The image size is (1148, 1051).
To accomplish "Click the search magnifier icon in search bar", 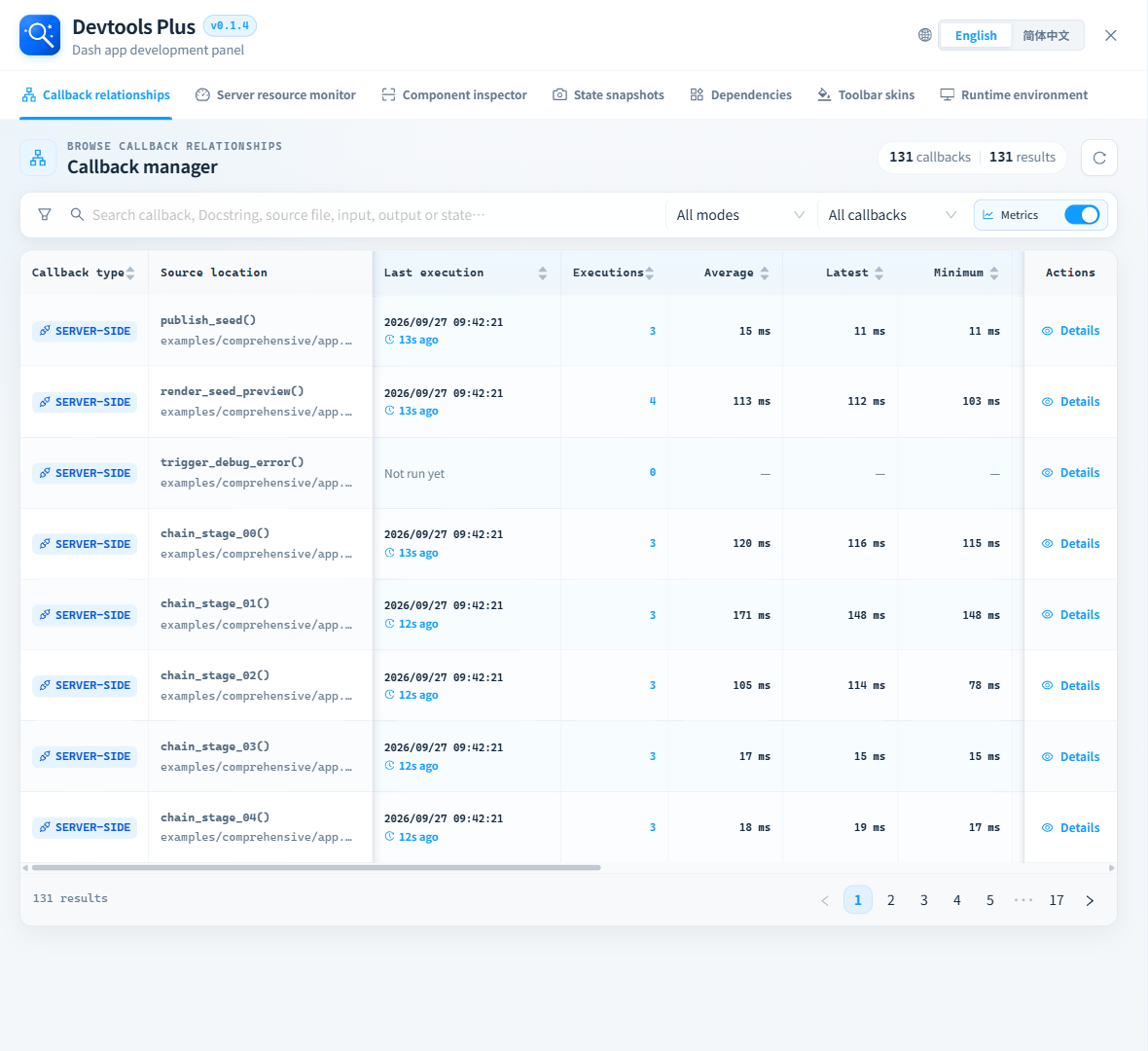I will [x=77, y=215].
